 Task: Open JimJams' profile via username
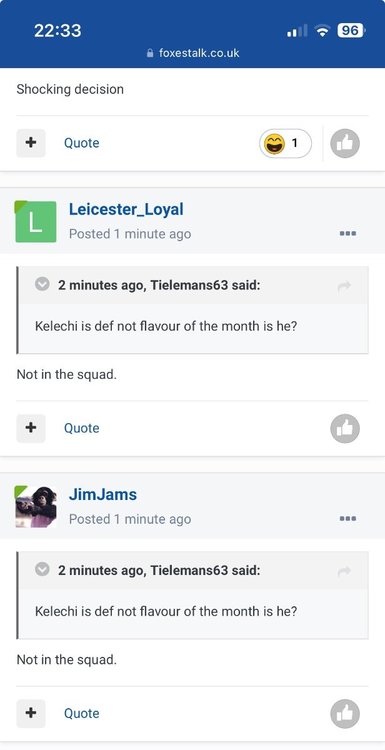click(103, 494)
